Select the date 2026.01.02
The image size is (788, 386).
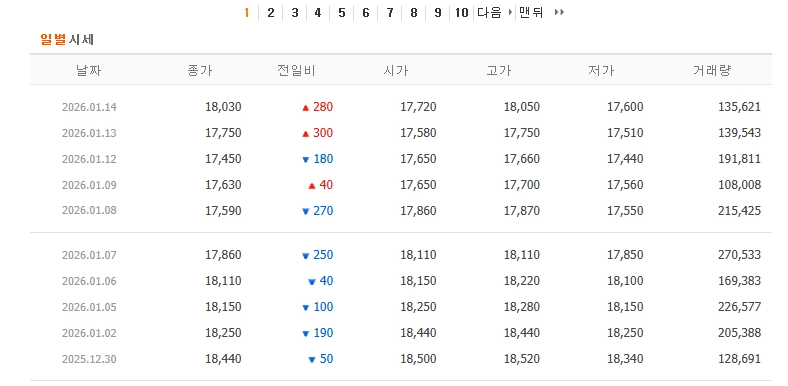tap(89, 333)
